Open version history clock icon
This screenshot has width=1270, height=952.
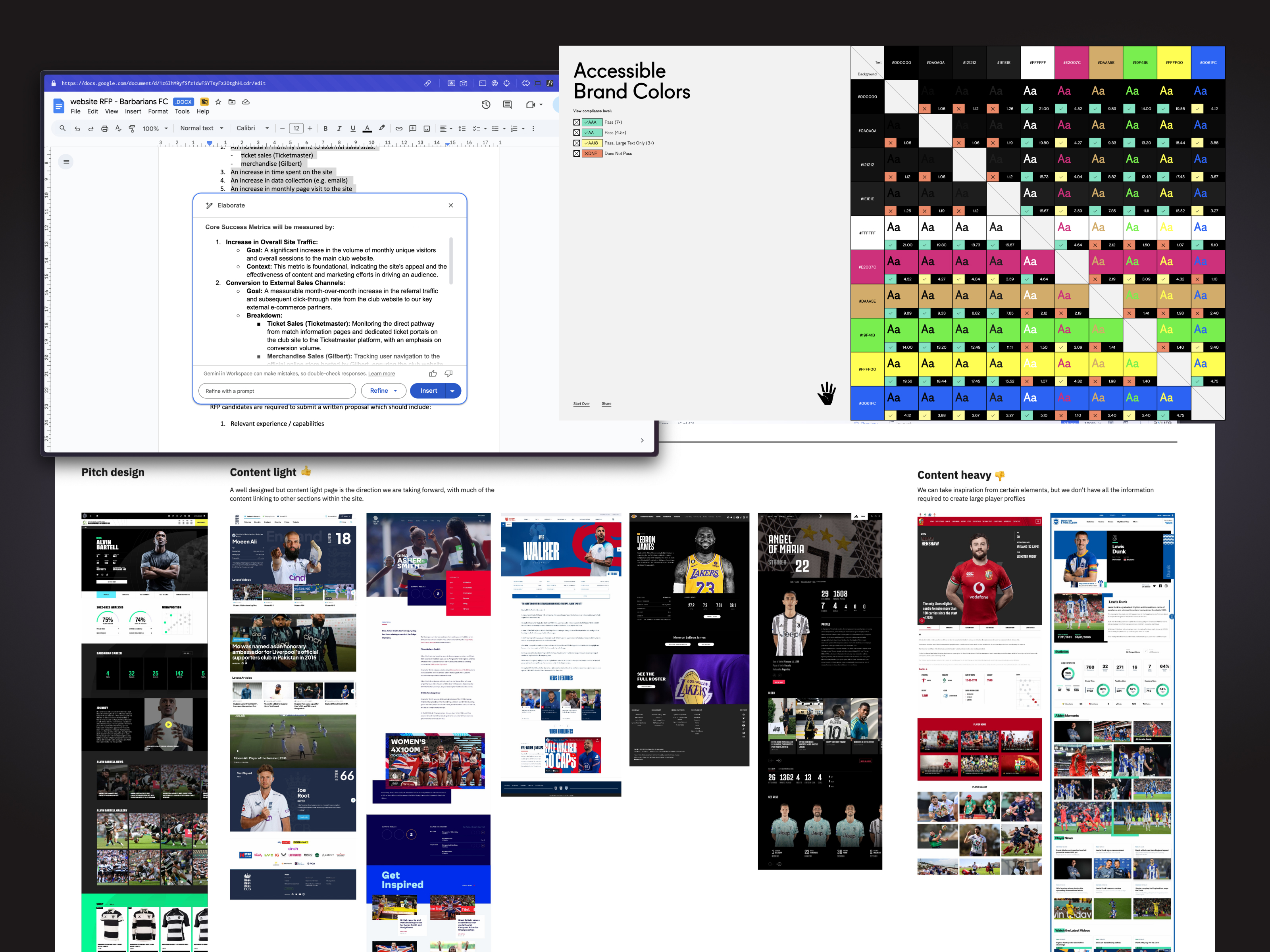486,104
